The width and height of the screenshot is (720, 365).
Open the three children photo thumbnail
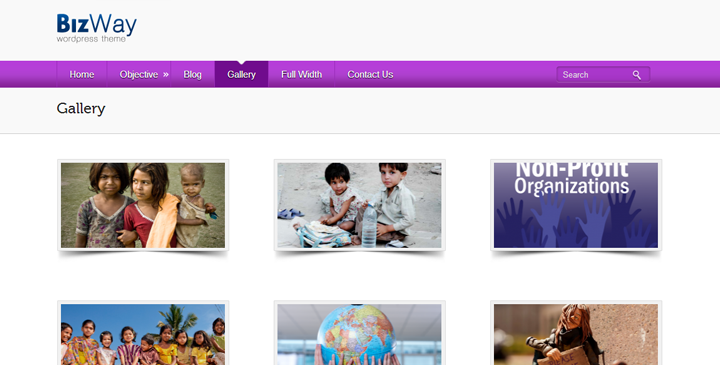(143, 205)
